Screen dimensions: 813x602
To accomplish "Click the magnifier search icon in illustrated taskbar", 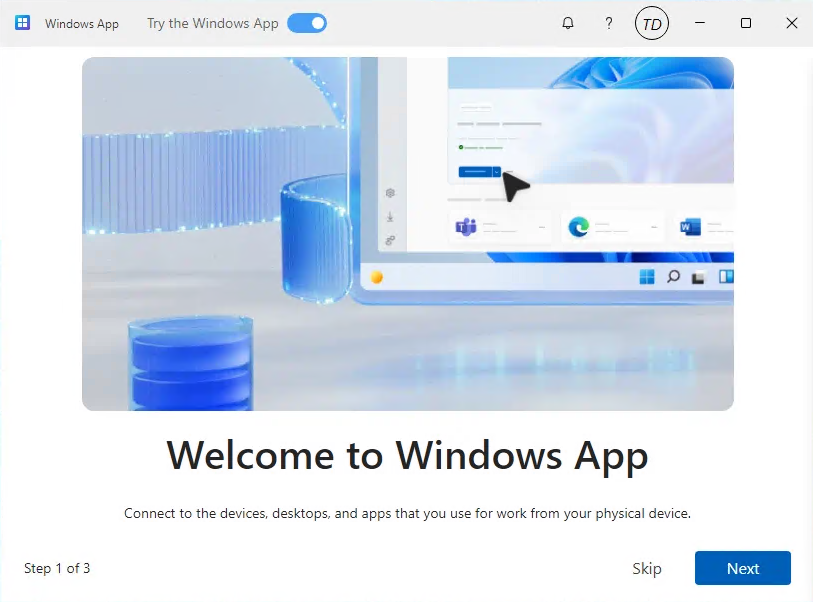I will pos(673,277).
